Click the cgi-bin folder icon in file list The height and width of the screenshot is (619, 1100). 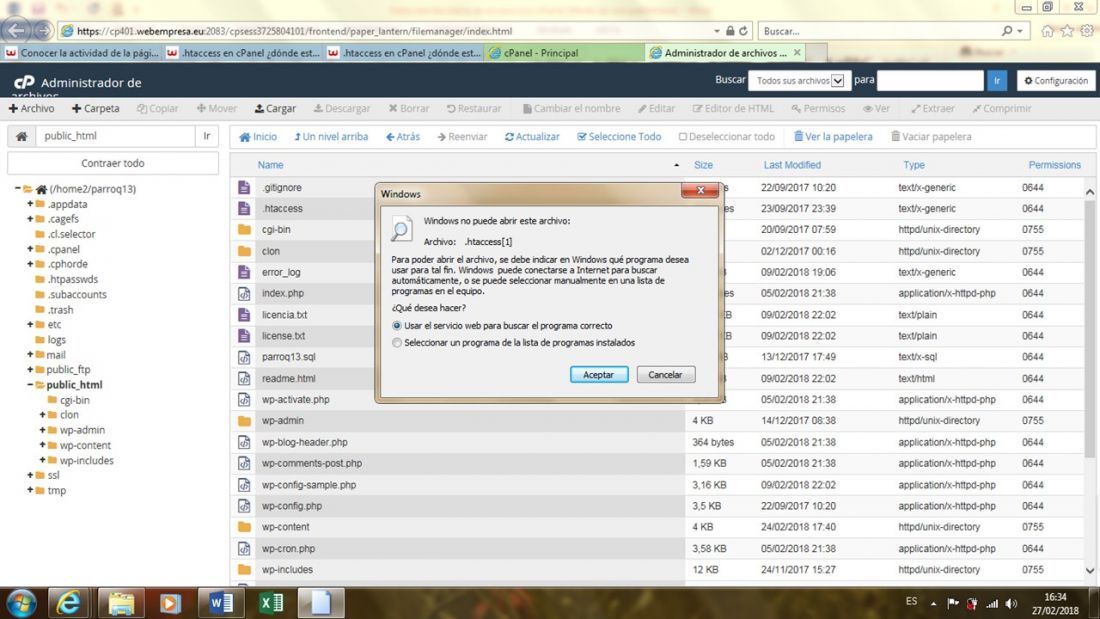tap(244, 229)
